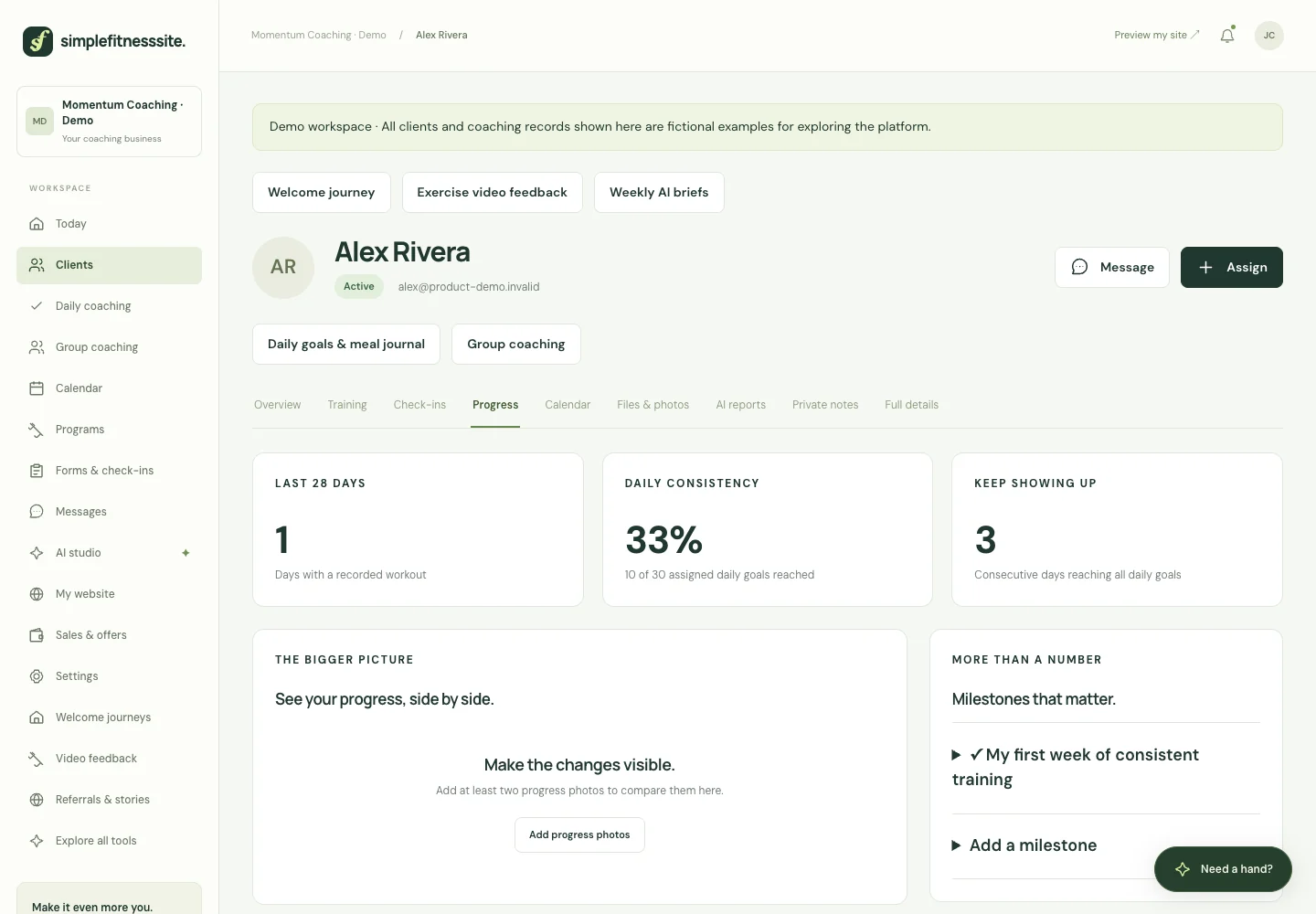Click the Video feedback dumbbell icon

37,759
